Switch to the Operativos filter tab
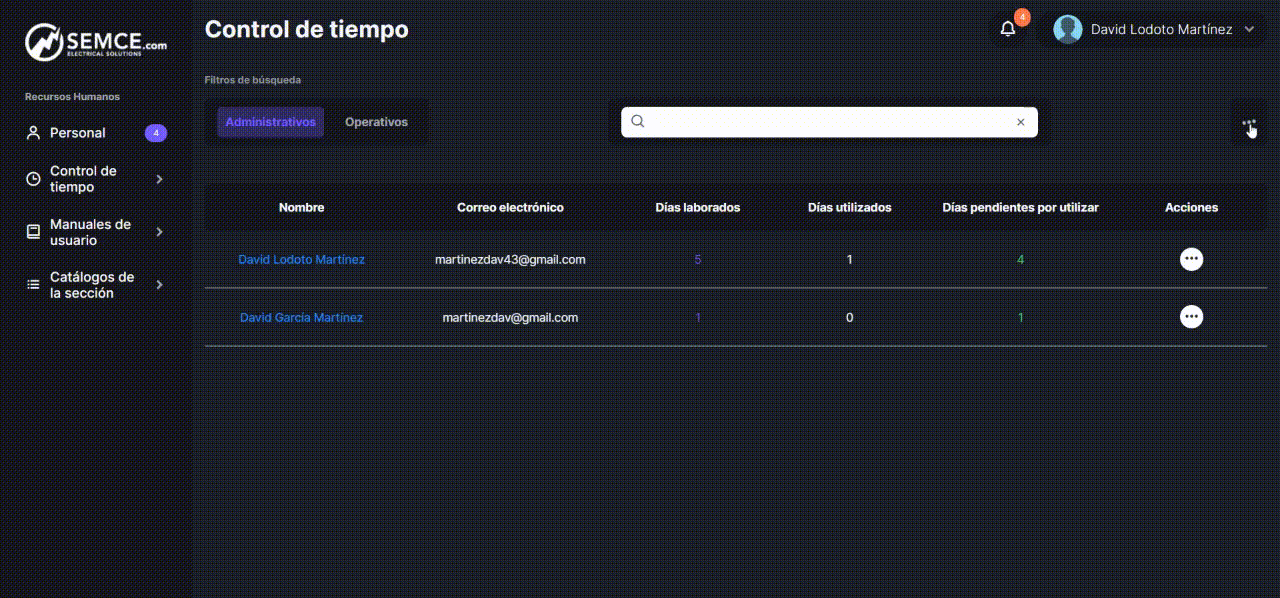Image resolution: width=1280 pixels, height=598 pixels. (376, 122)
